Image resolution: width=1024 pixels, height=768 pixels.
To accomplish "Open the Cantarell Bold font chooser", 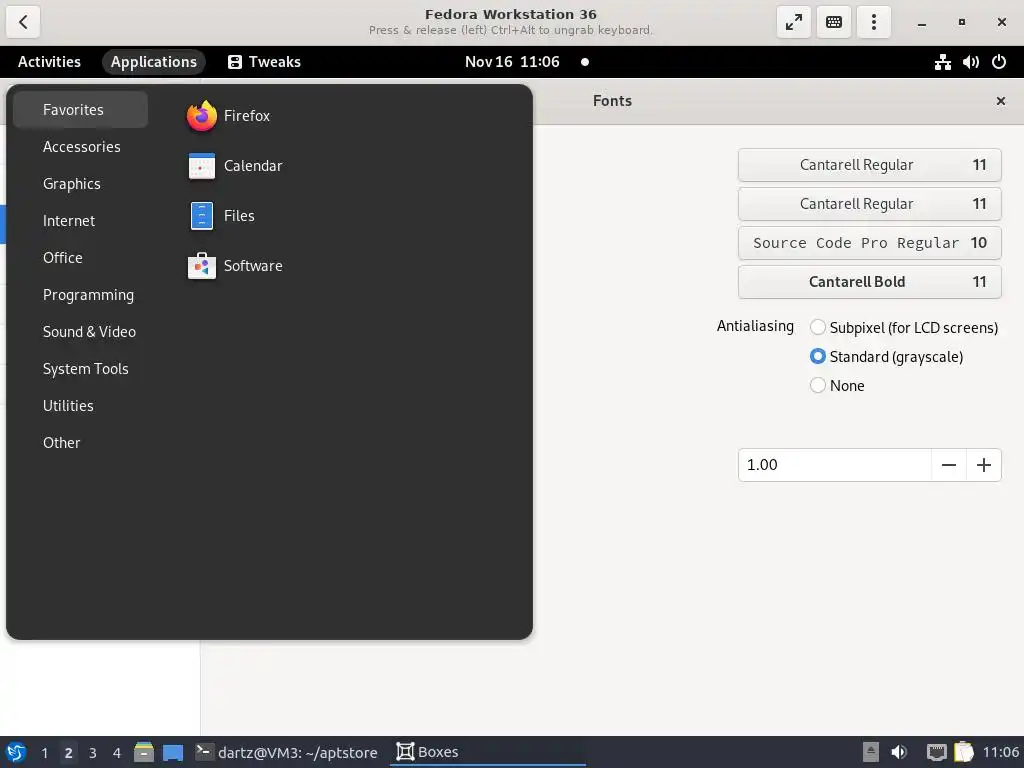I will tap(869, 282).
